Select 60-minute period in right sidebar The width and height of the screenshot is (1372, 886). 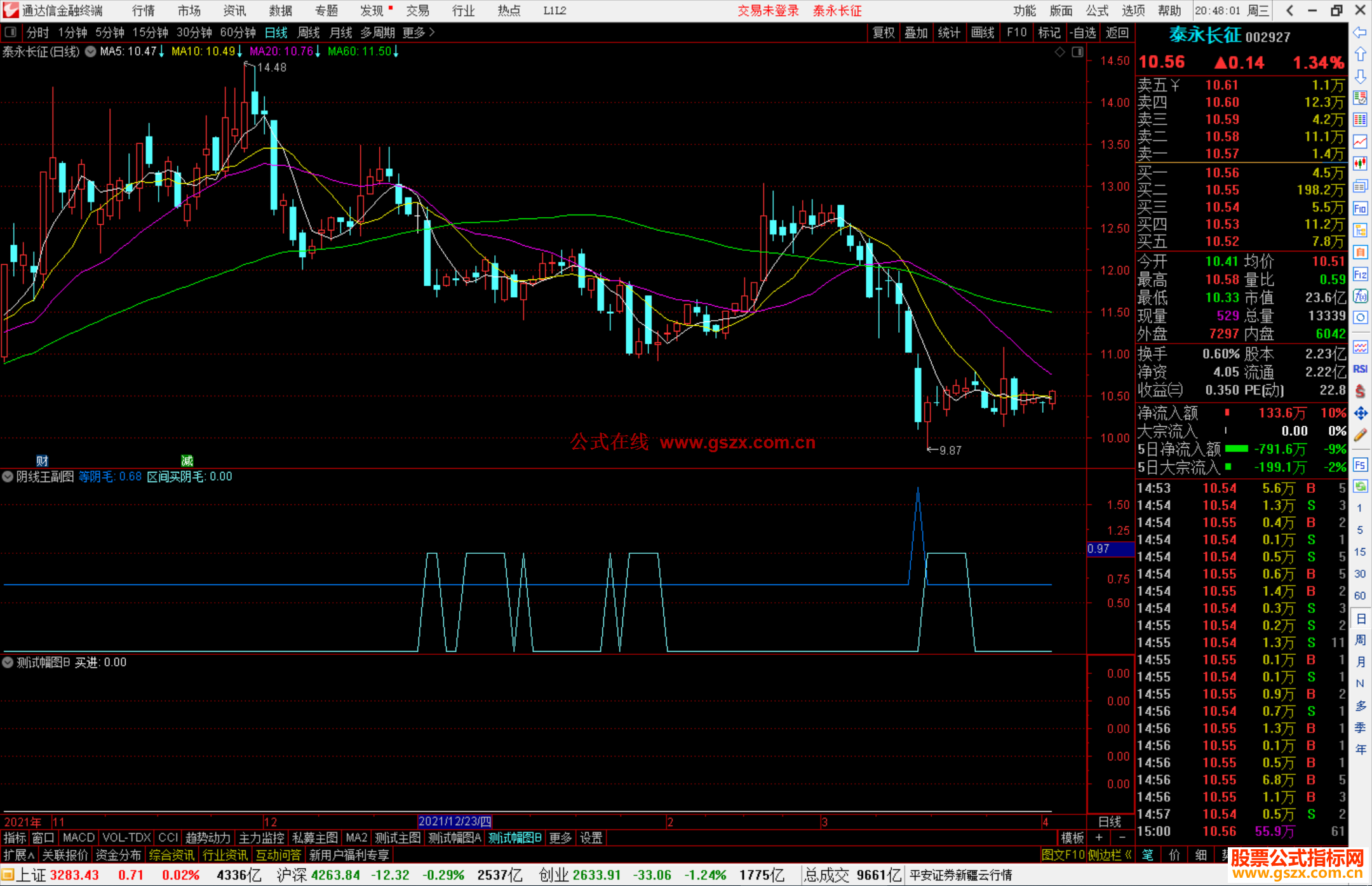click(x=1360, y=596)
